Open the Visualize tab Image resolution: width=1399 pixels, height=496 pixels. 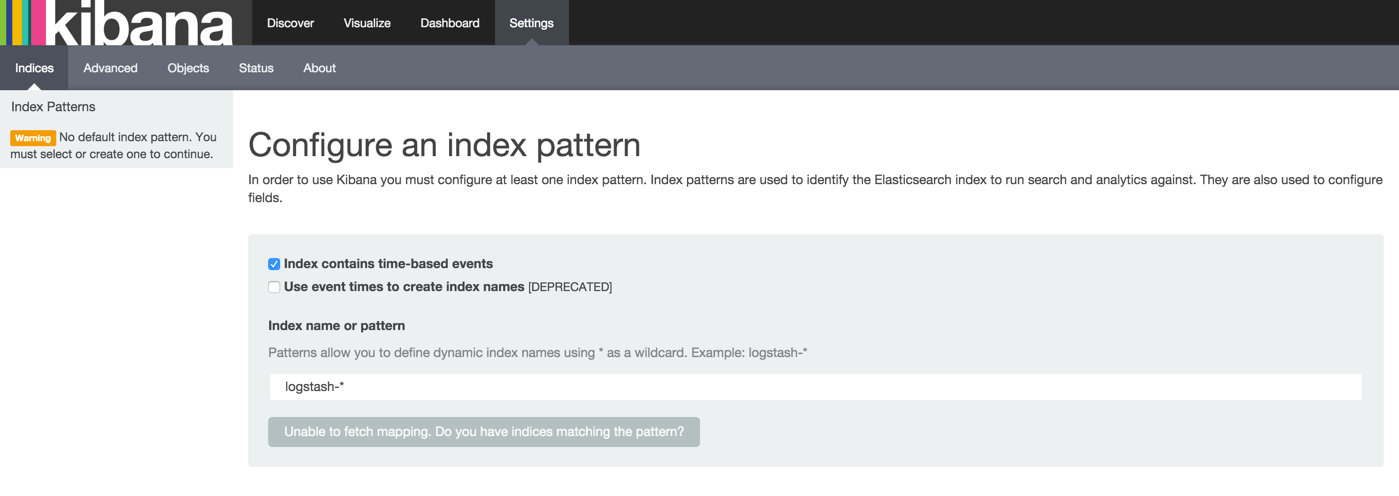(x=367, y=22)
